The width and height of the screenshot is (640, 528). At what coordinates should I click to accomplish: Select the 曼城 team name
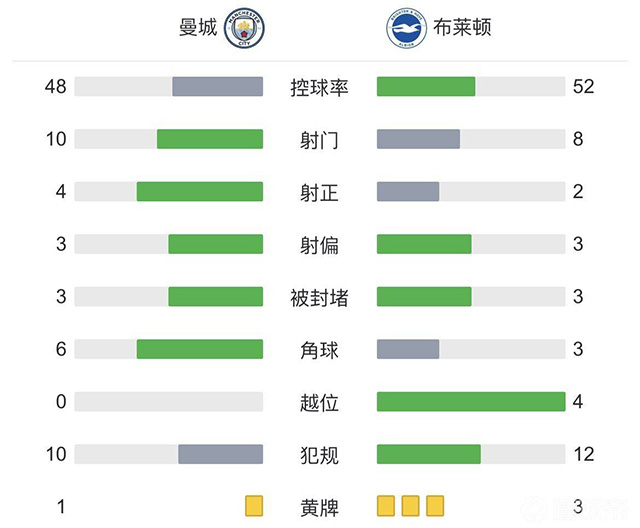point(197,28)
